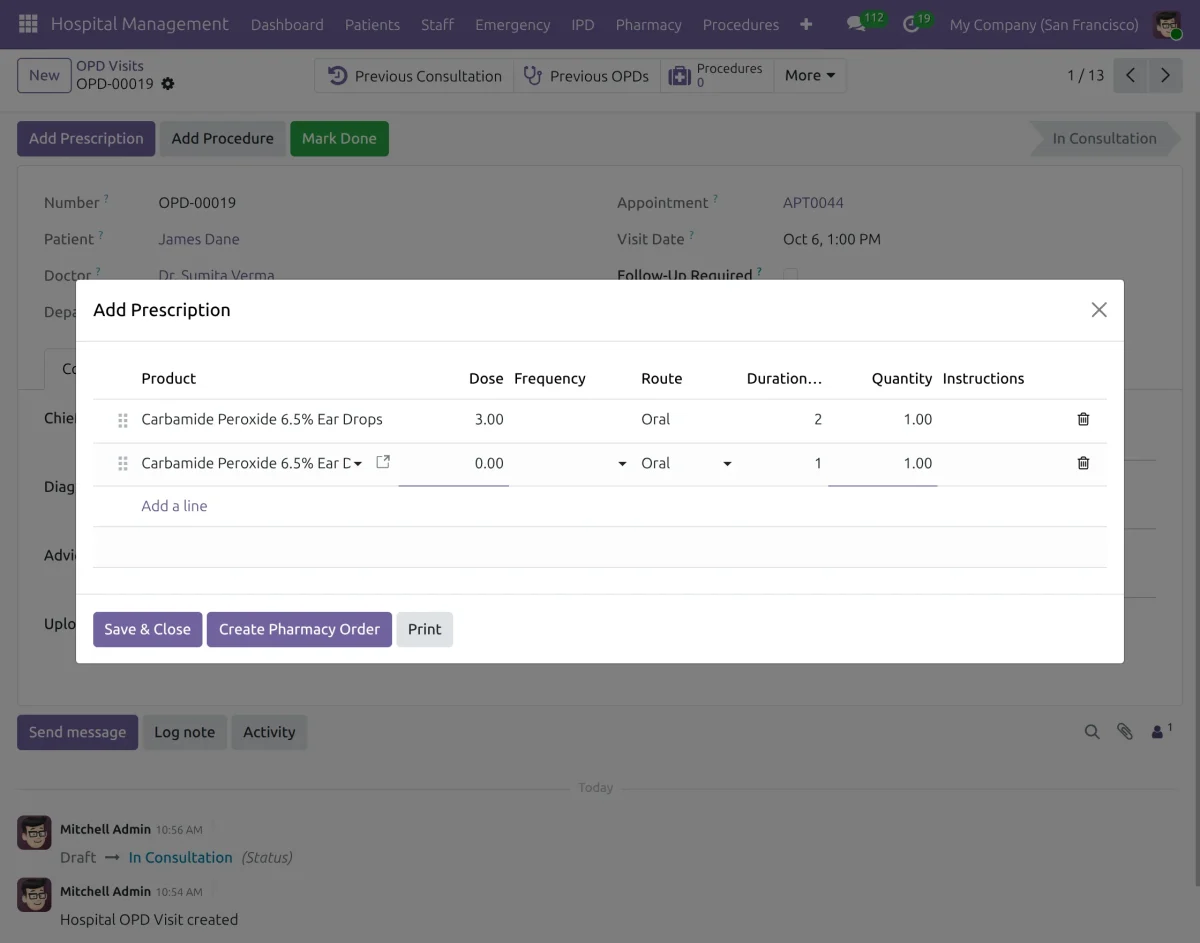Viewport: 1200px width, 943px height.
Task: Open the external link icon for the product
Action: pyautogui.click(x=383, y=462)
